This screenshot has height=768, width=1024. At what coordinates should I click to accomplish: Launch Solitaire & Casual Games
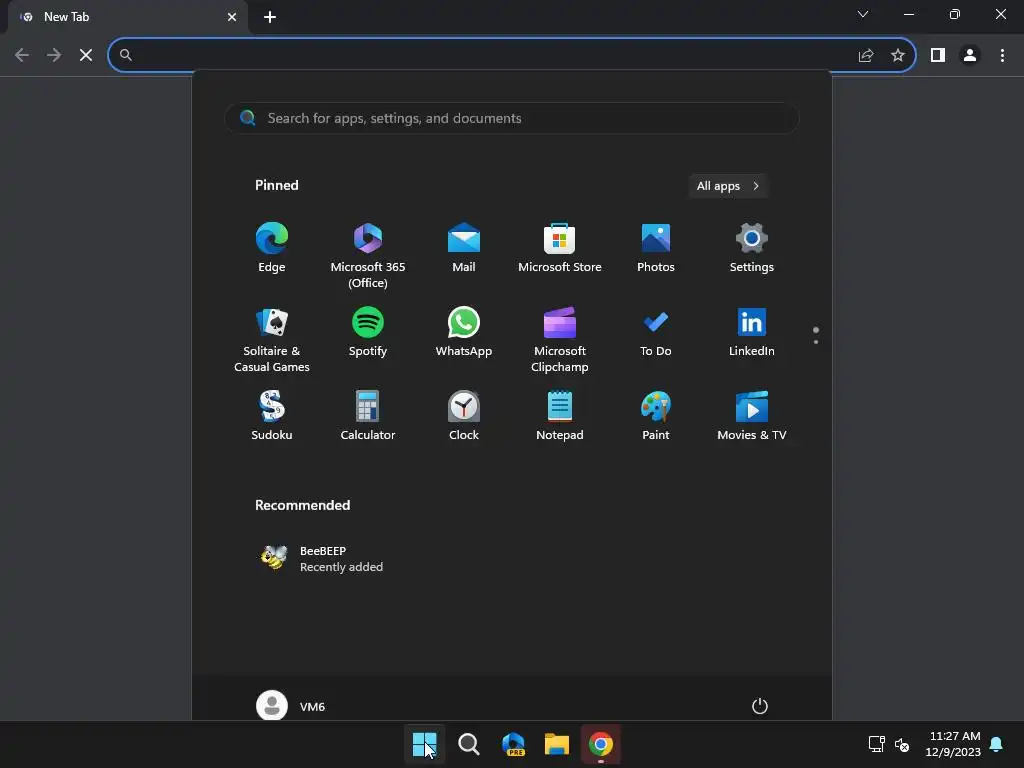click(x=272, y=340)
